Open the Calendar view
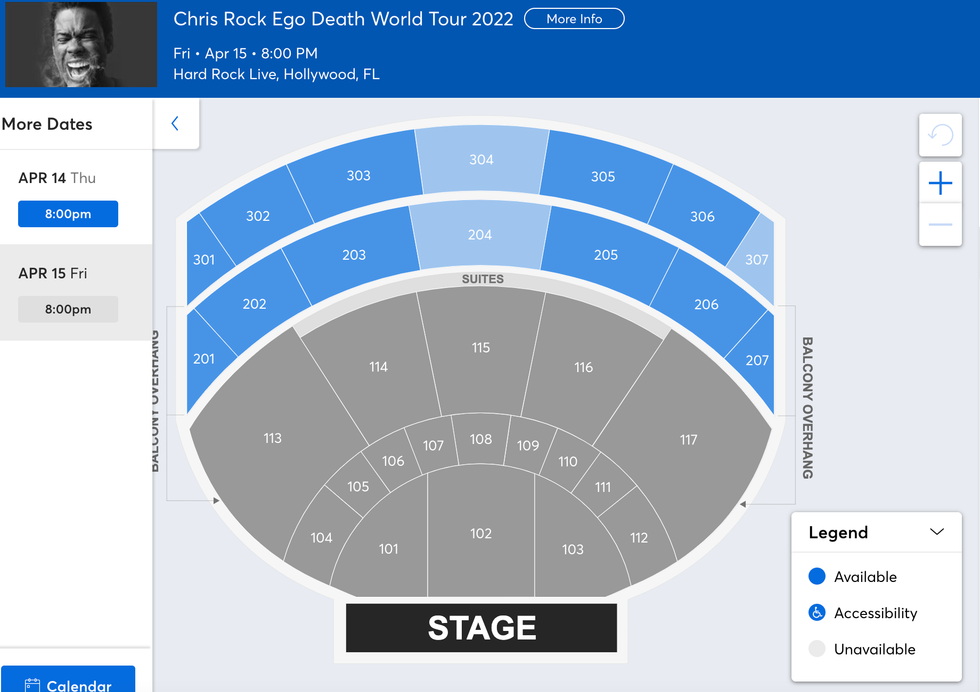 pyautogui.click(x=68, y=683)
